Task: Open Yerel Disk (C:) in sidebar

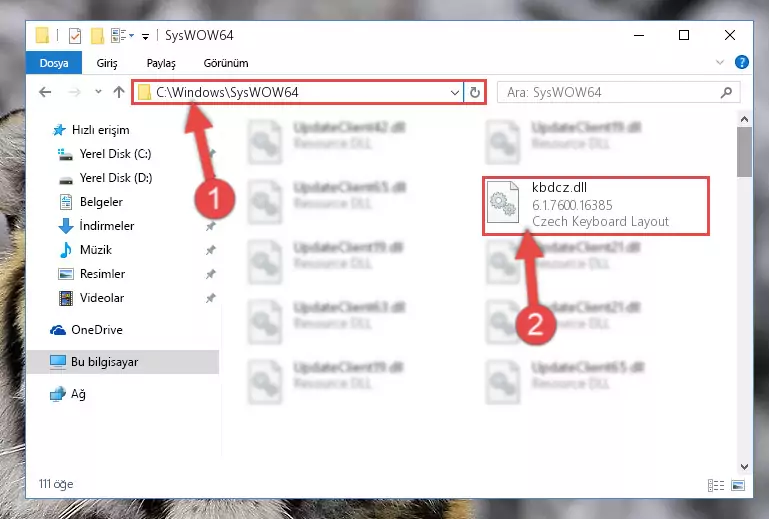Action: pos(105,154)
